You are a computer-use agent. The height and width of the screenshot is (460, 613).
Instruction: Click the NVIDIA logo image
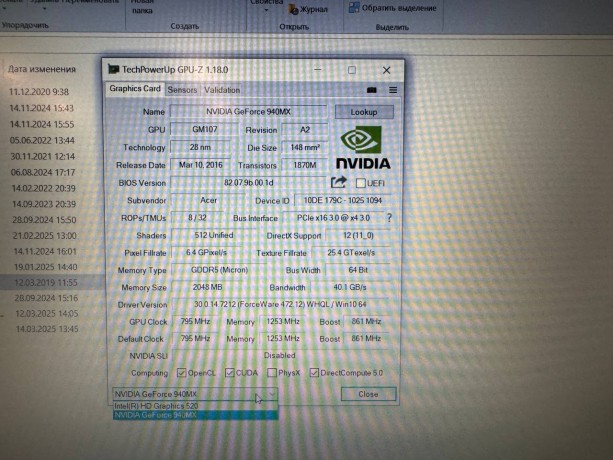point(363,147)
